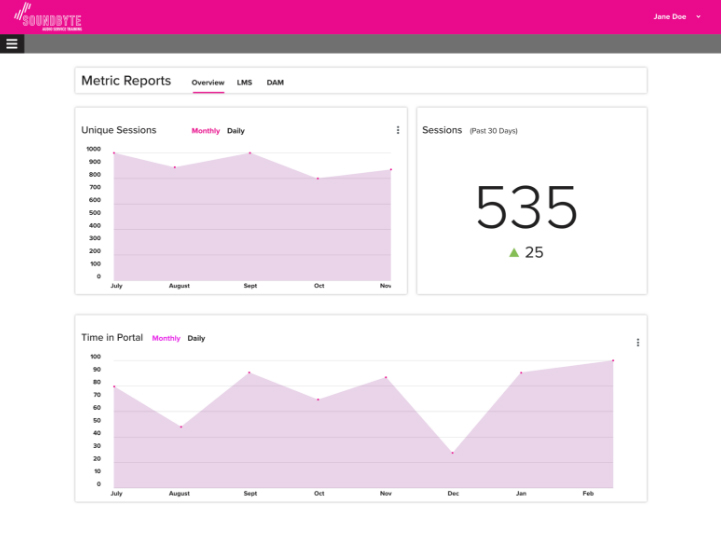The image size is (721, 550).
Task: Select Monthly view for Time in Portal
Action: [166, 338]
